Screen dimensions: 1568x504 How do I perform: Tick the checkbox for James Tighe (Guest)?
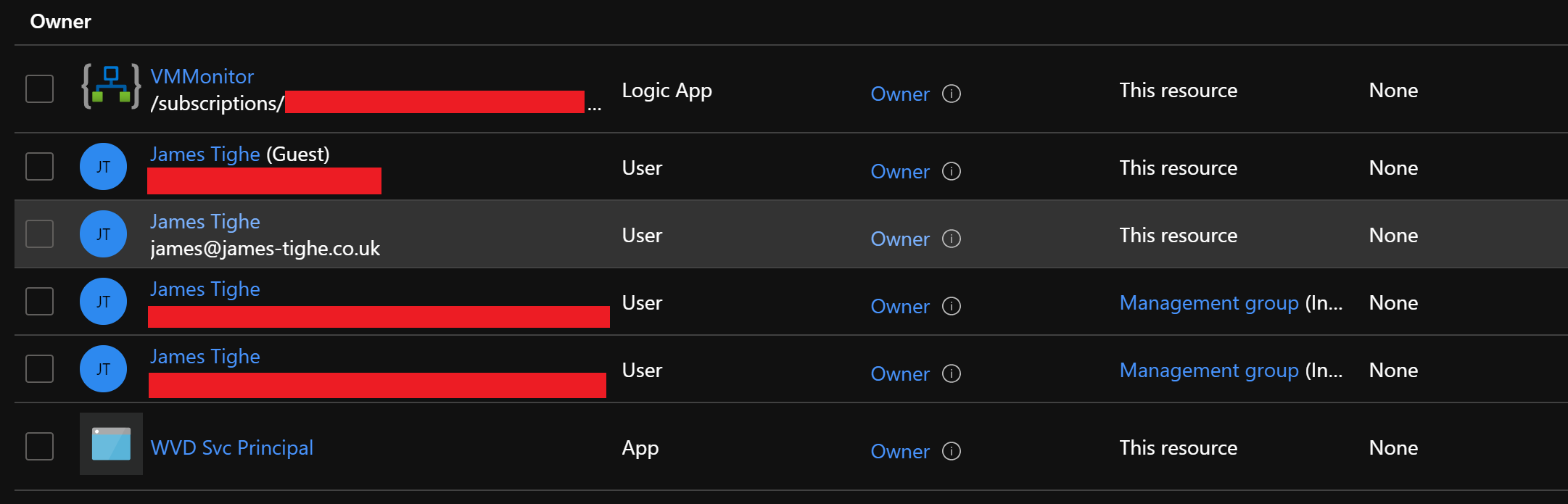(40, 167)
